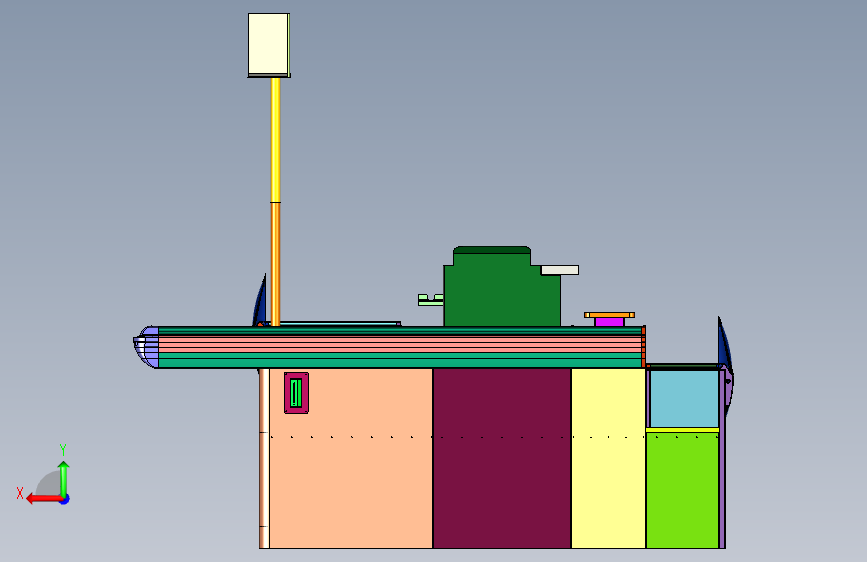Select the lavender rounded conveyor end cap
867x562 pixels.
147,347
